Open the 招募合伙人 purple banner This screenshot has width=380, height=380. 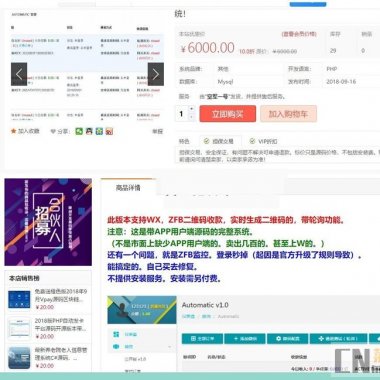[48, 222]
